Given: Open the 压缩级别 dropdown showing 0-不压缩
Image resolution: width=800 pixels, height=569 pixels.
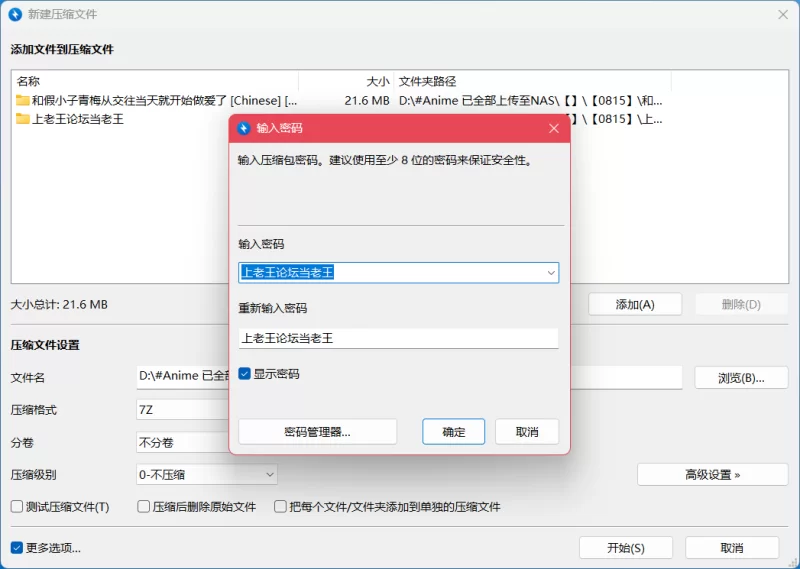Looking at the screenshot, I should [x=207, y=475].
